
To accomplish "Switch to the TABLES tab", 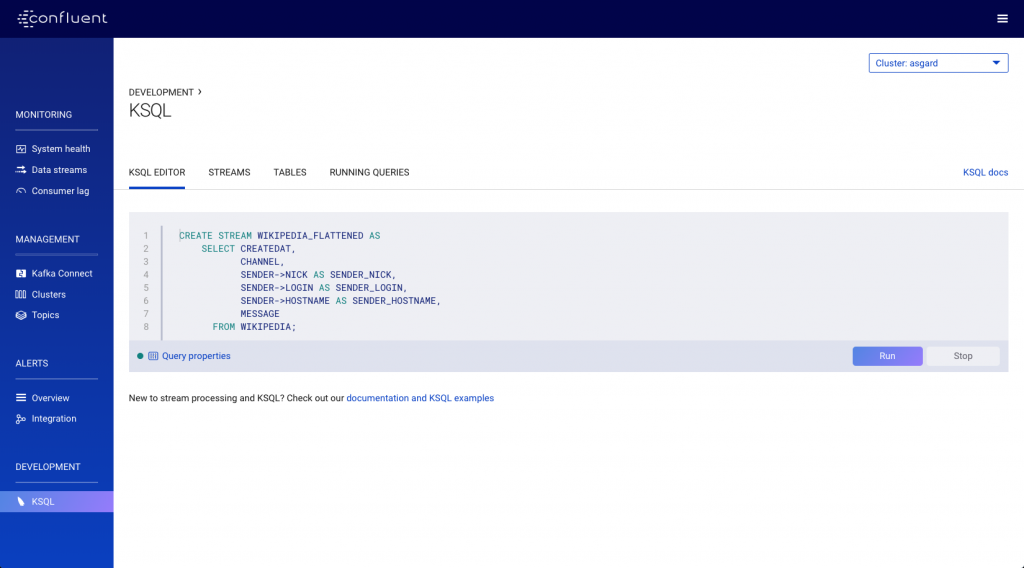I will coord(290,172).
